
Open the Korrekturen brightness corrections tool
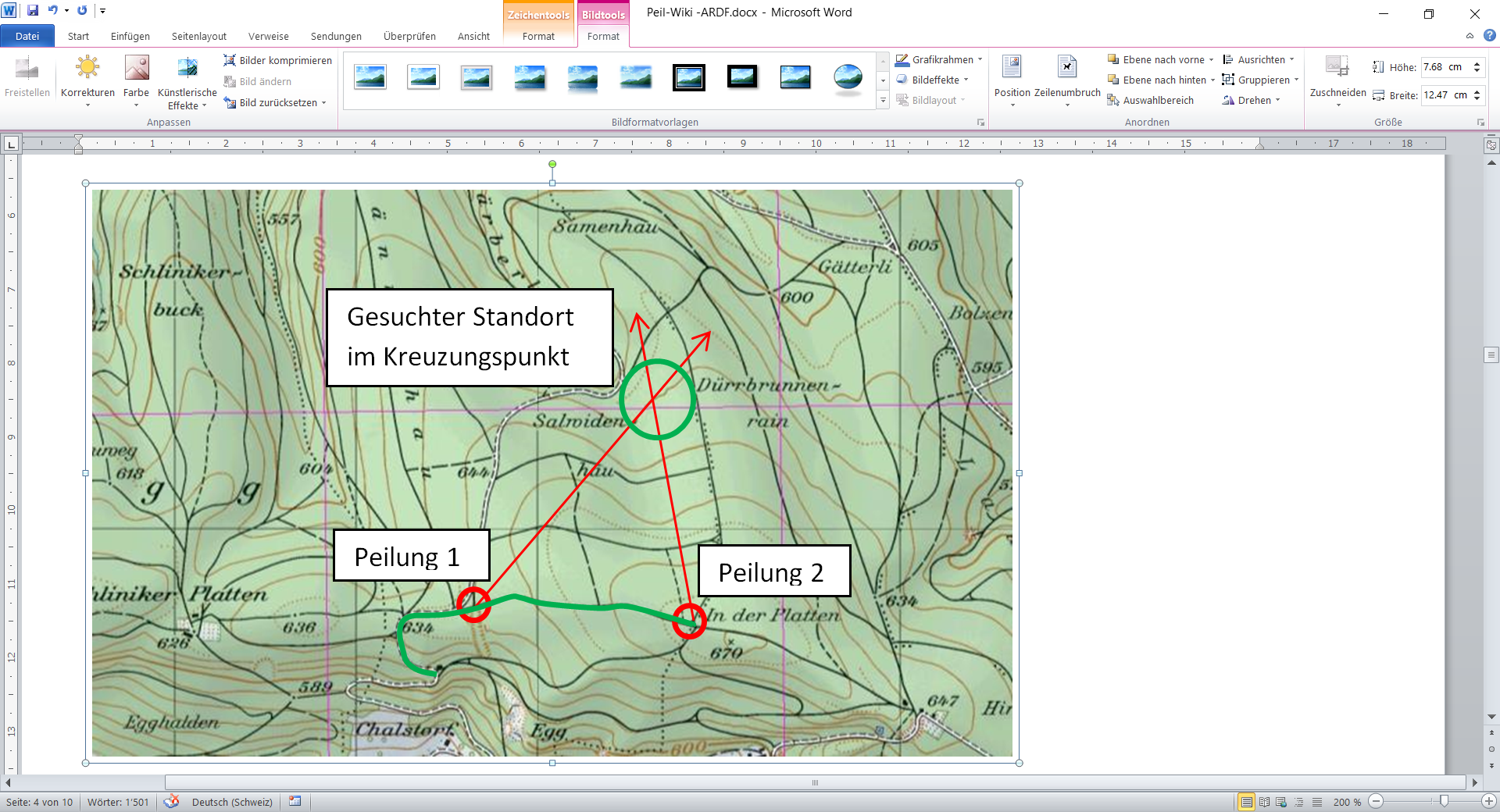click(x=87, y=78)
